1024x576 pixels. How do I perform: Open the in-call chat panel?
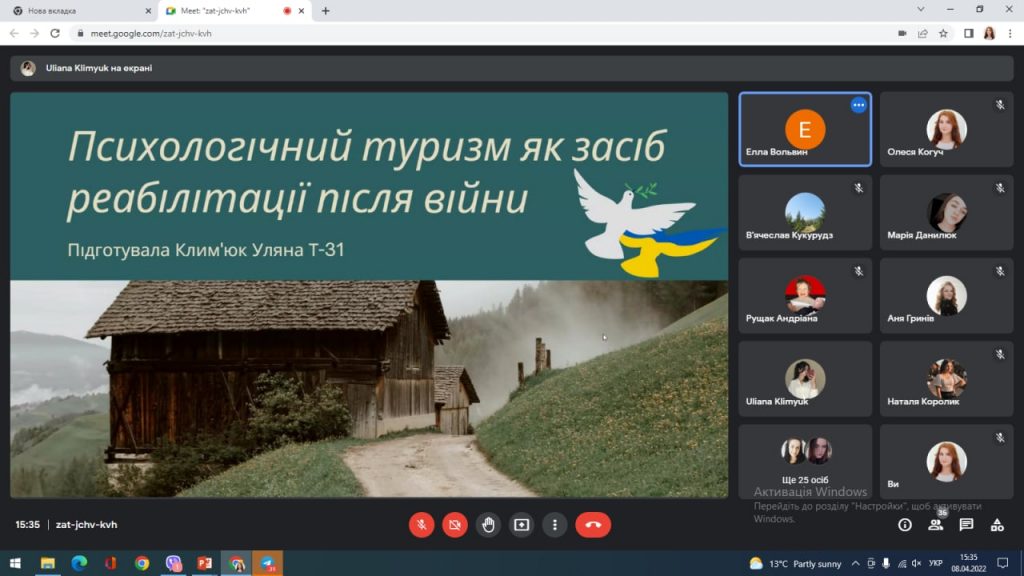[x=966, y=524]
